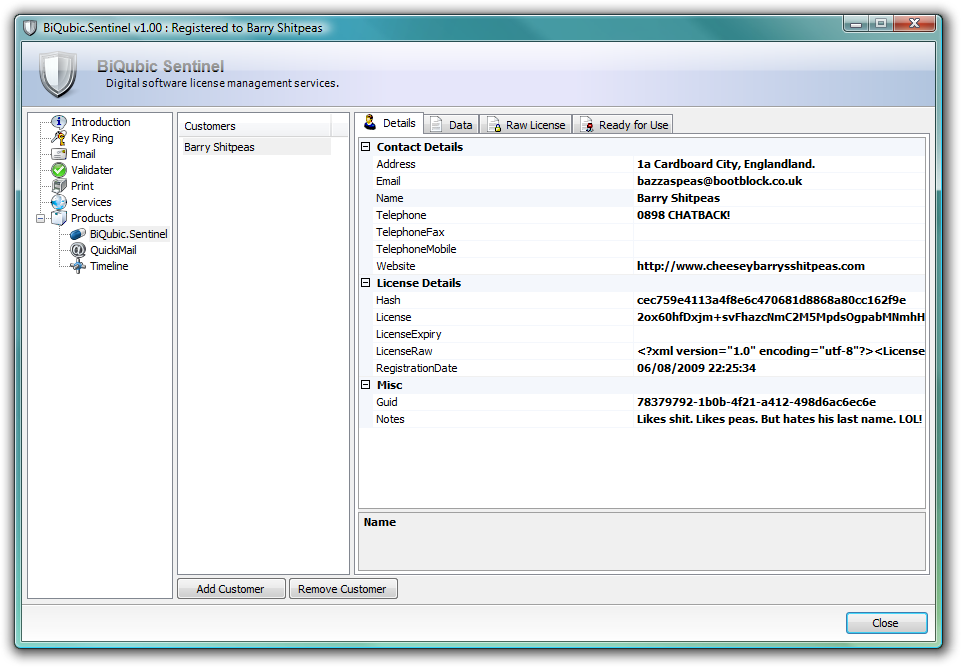The height and width of the screenshot is (667, 961).
Task: Switch to the Data tab
Action: (x=450, y=124)
